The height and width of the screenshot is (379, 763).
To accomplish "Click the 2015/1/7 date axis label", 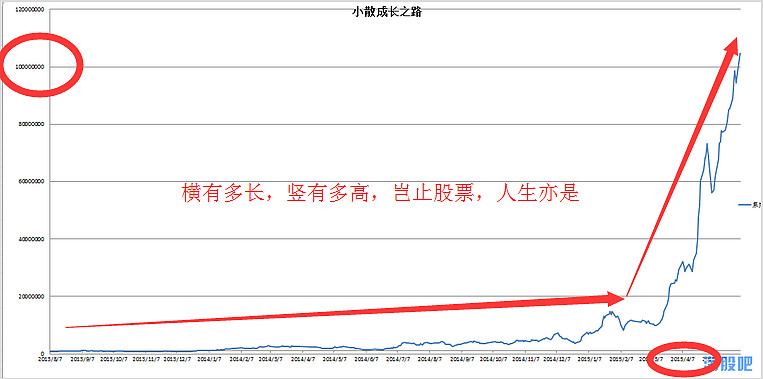I will 588,359.
